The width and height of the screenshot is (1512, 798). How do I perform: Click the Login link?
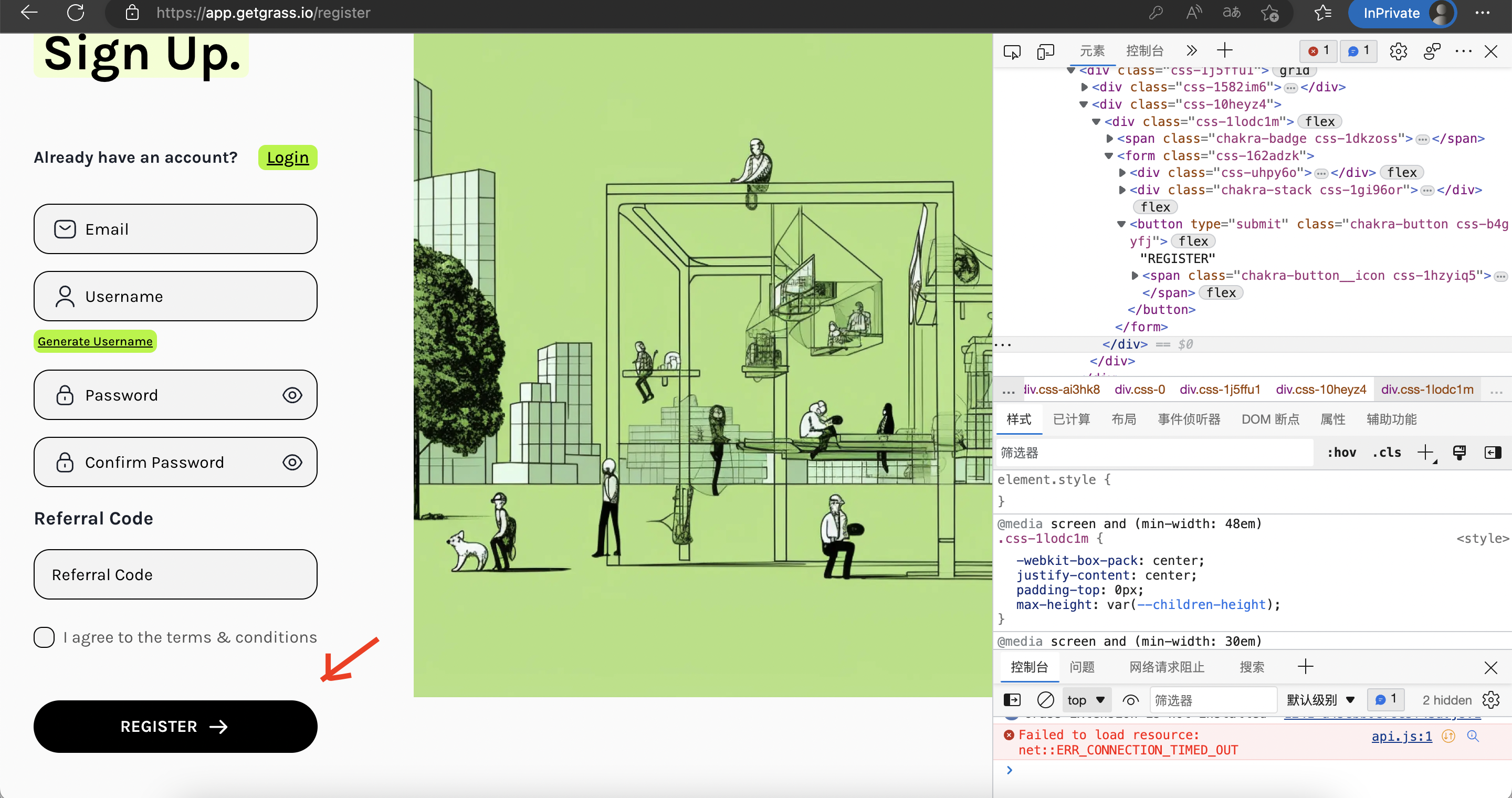(x=288, y=157)
